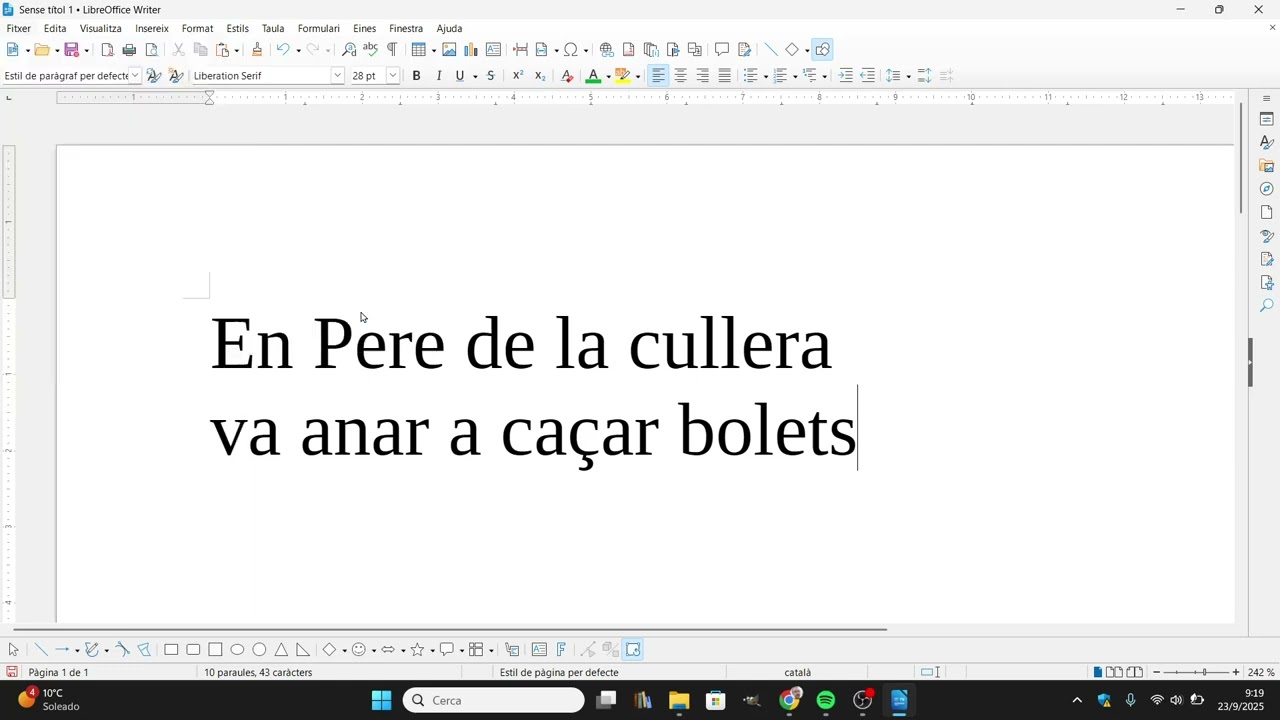Click the Print icon
Screen dimensions: 1280x720
[x=129, y=50]
